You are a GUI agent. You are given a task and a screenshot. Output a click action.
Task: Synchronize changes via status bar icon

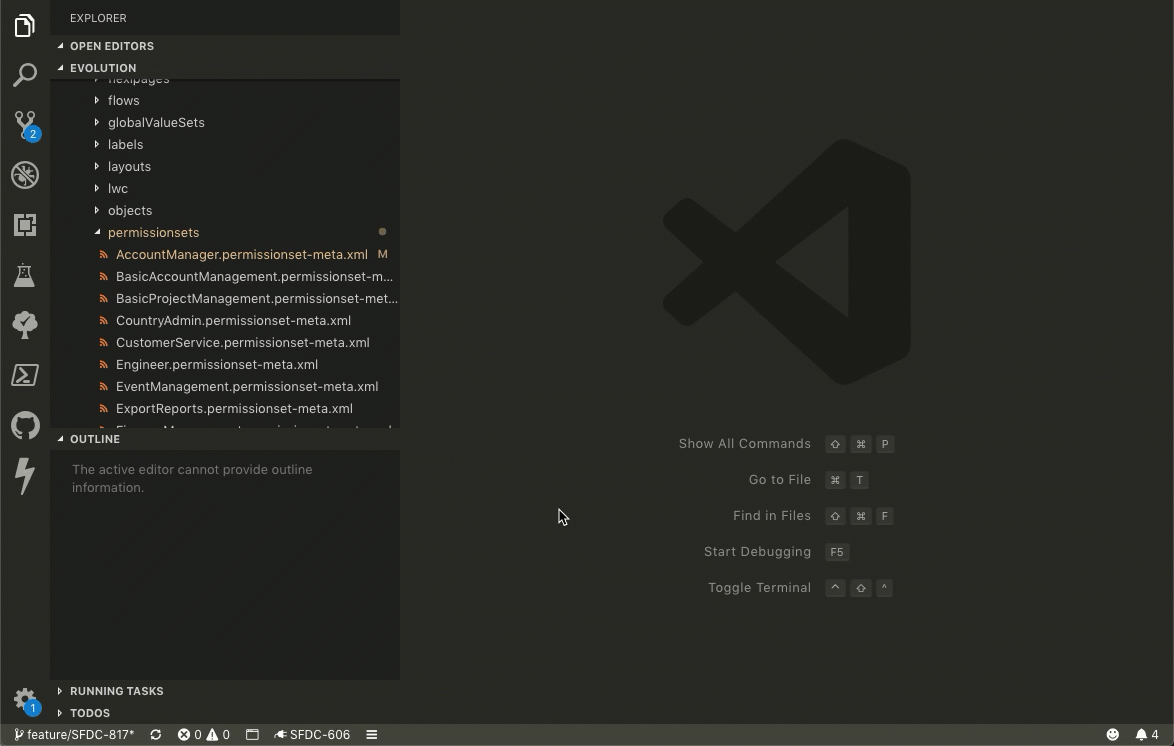click(156, 735)
